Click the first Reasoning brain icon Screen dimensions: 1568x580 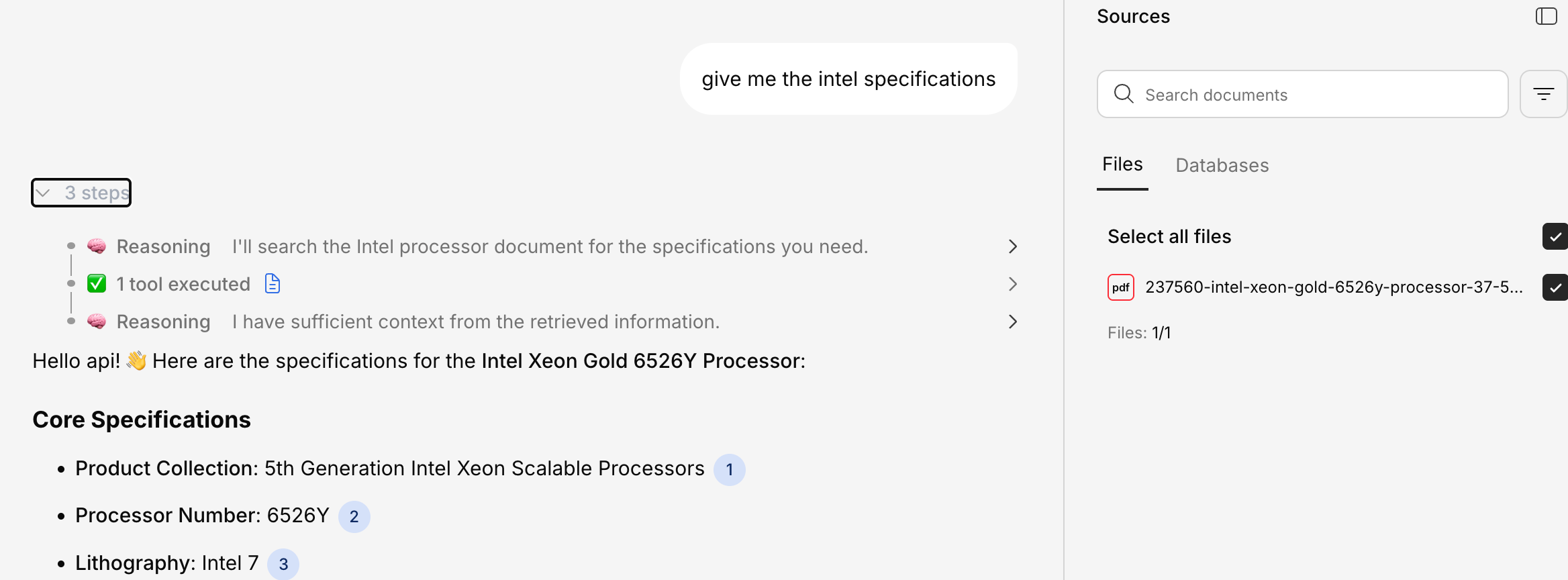pos(97,246)
